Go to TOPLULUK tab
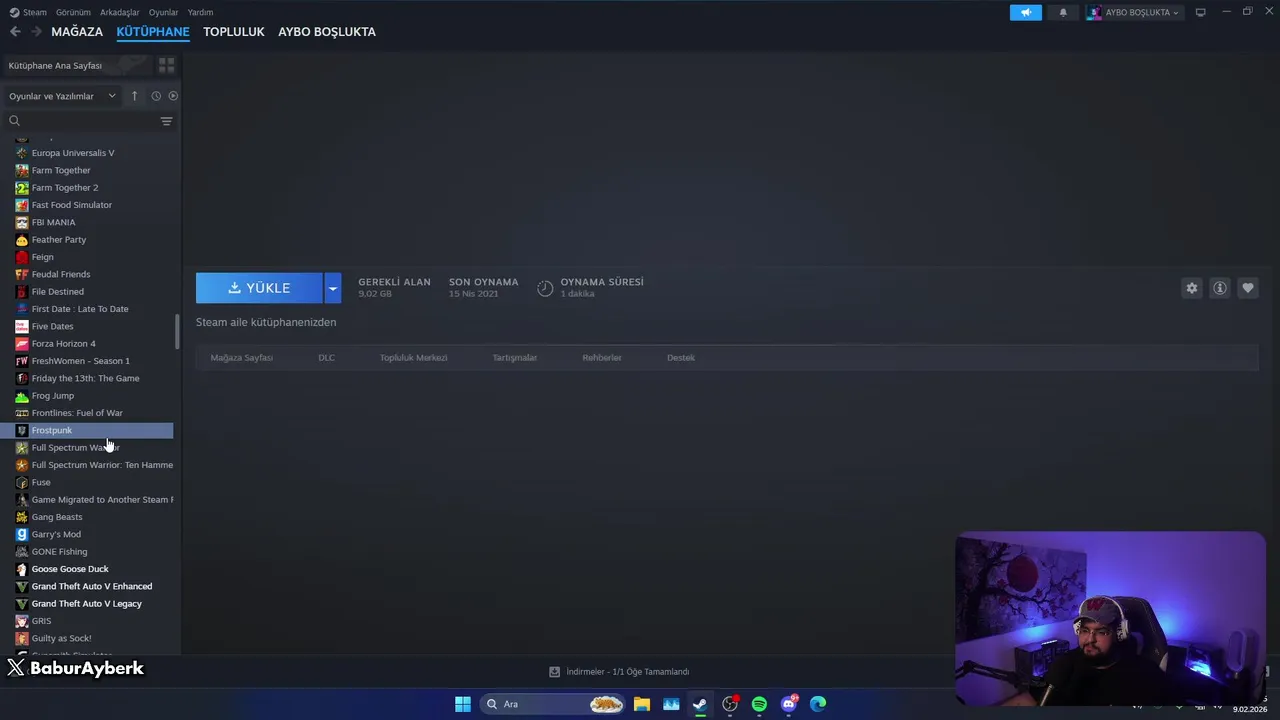 coord(234,32)
